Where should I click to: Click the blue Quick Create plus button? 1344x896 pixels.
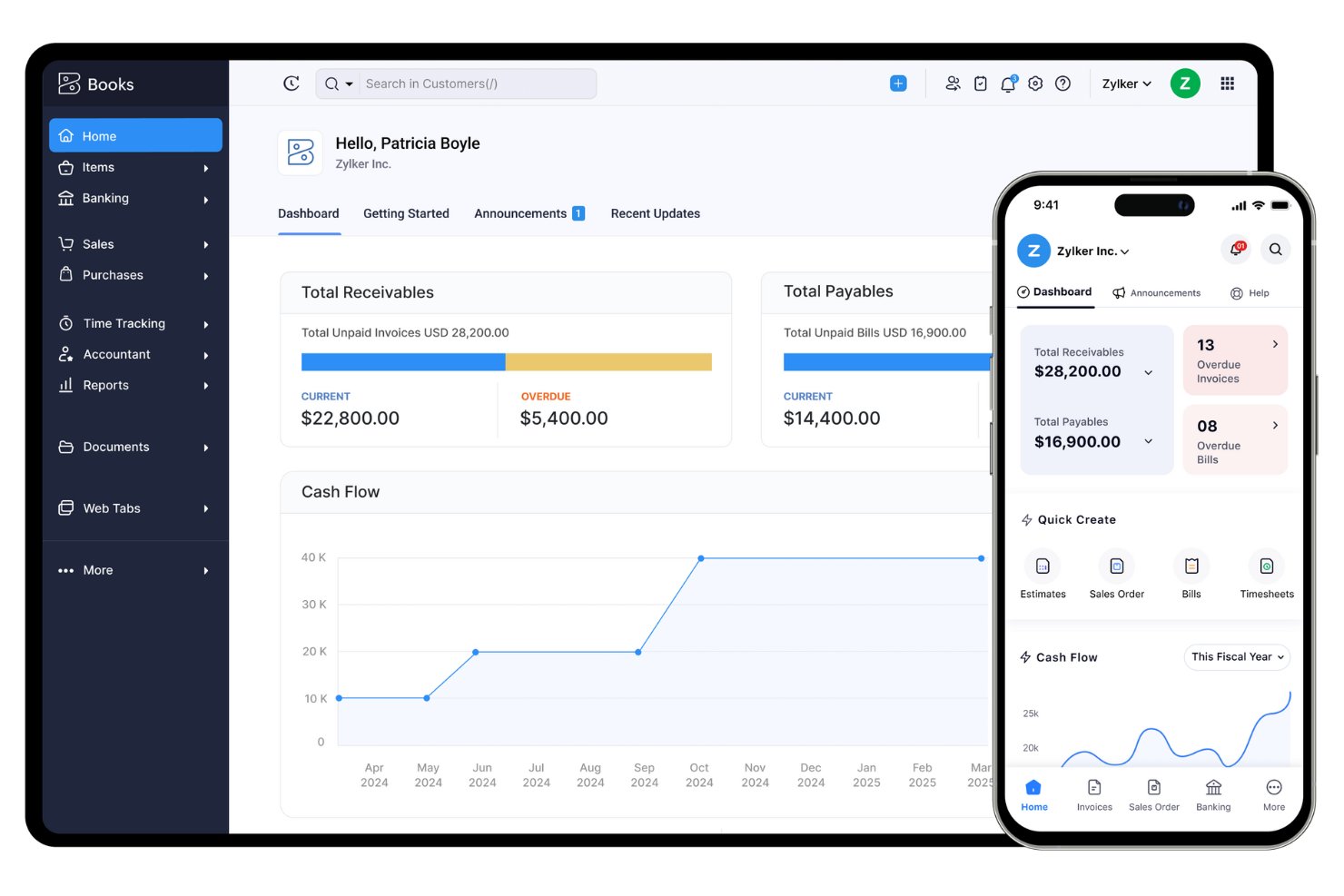coord(898,83)
